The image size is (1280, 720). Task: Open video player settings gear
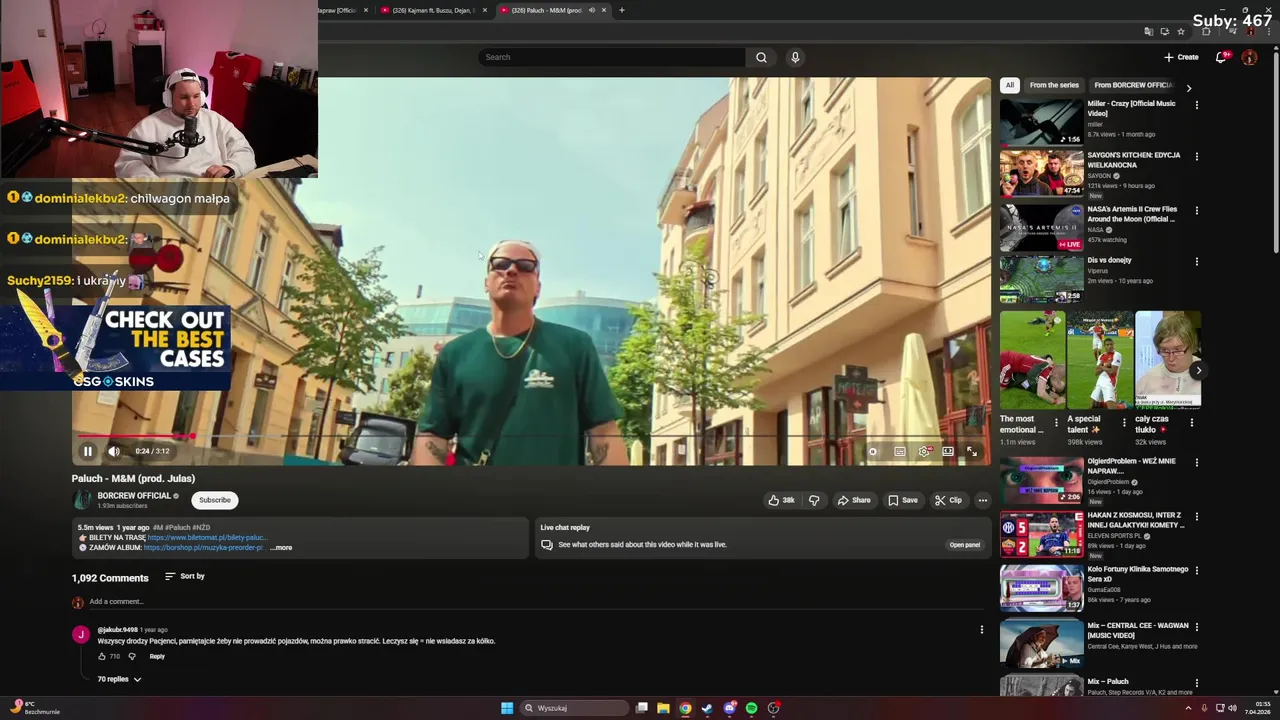925,452
